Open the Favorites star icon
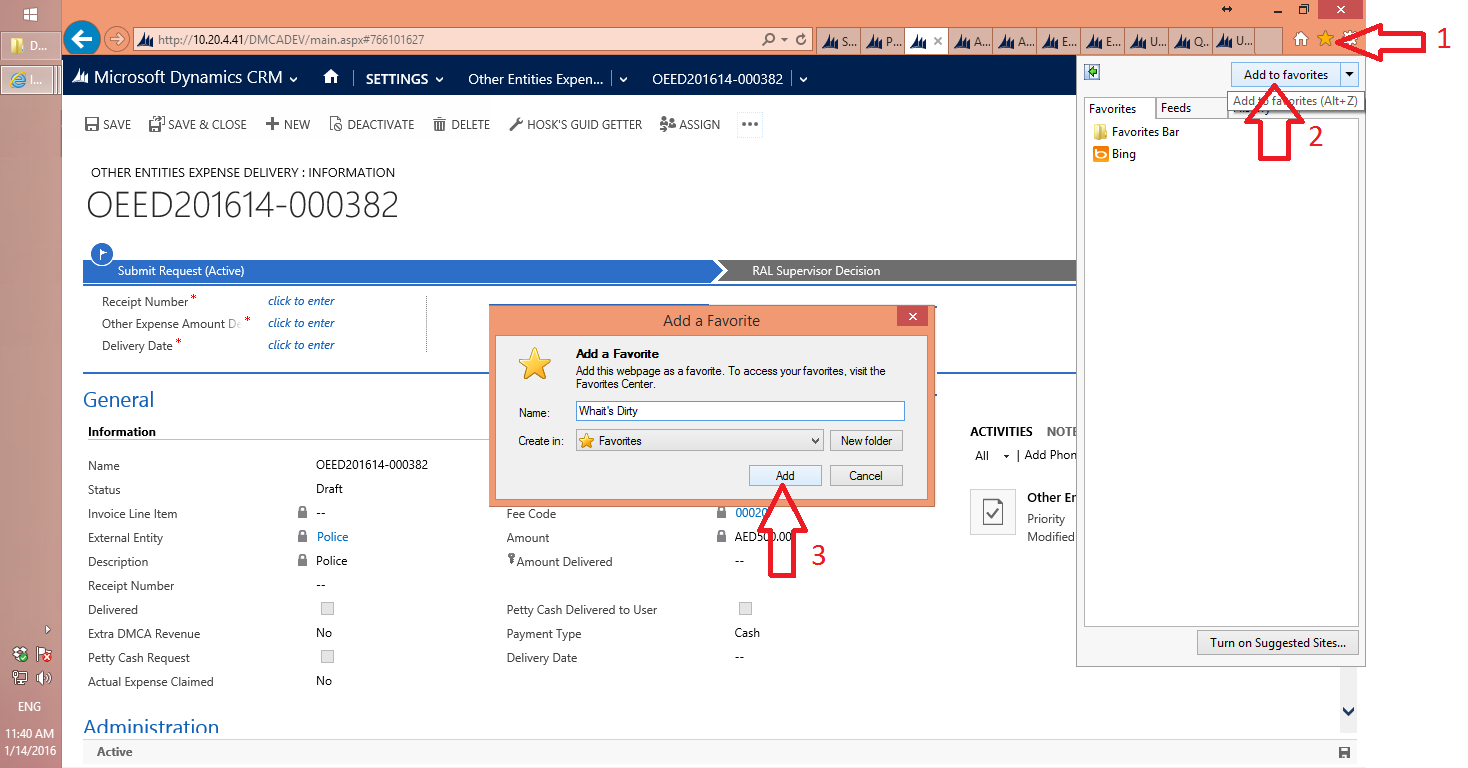This screenshot has width=1468, height=768. coord(1325,39)
